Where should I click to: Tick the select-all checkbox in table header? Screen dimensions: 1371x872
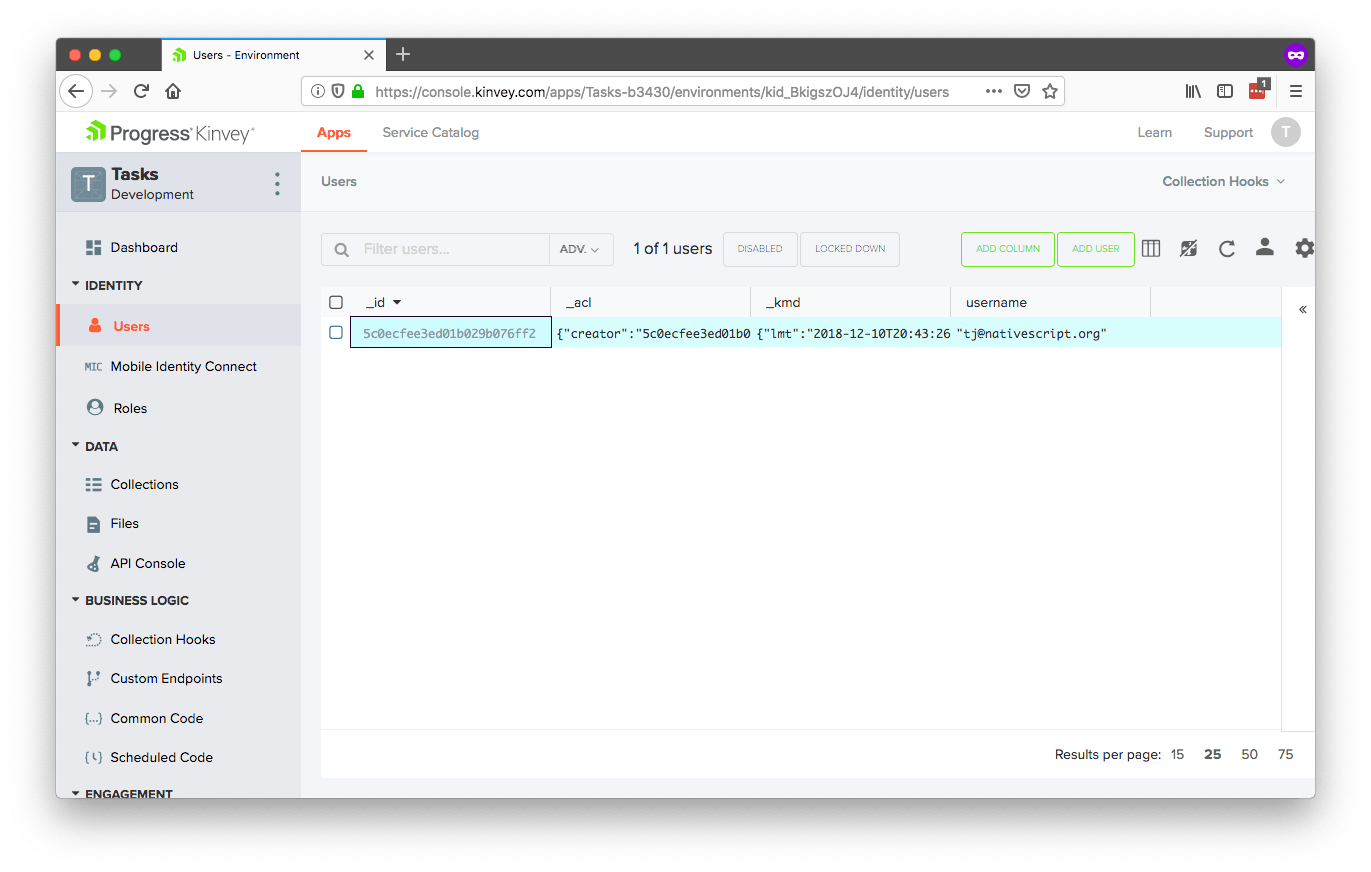coord(336,302)
